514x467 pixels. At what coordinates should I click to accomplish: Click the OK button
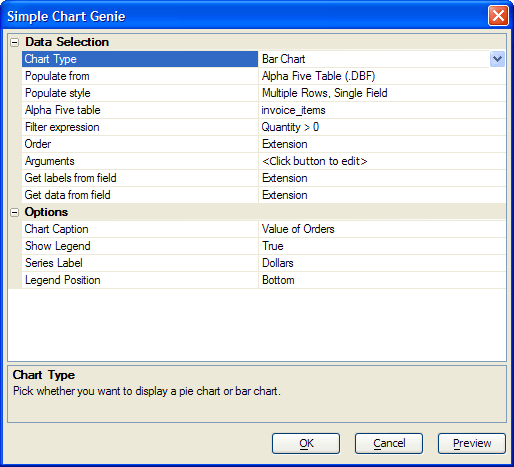pyautogui.click(x=306, y=443)
